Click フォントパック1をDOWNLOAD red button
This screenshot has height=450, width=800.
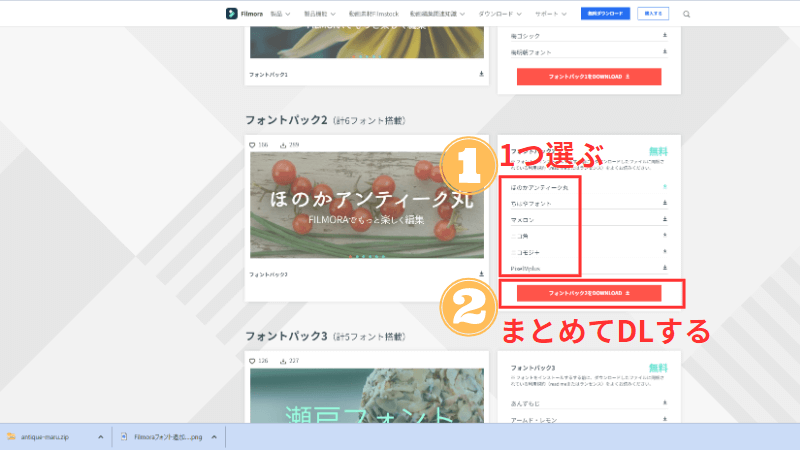coord(589,77)
